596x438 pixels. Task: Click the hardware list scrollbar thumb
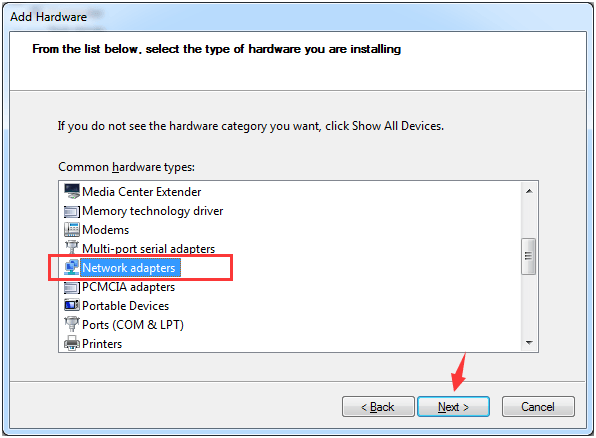(528, 256)
